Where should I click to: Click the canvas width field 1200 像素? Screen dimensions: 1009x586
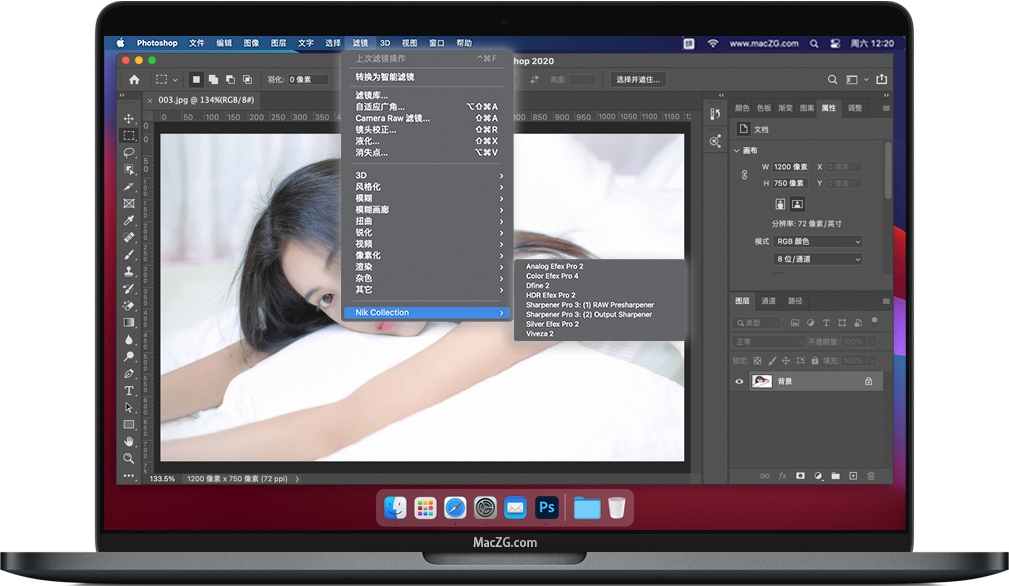click(x=789, y=167)
